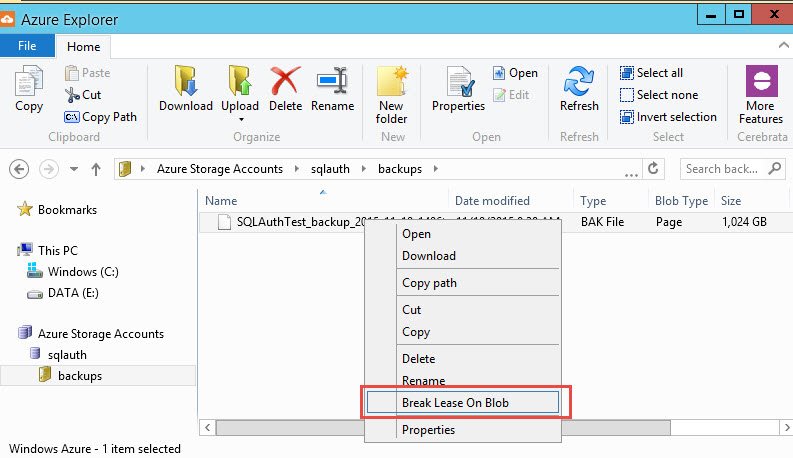Click Invert selection in ribbon
The width and height of the screenshot is (793, 458).
(668, 117)
